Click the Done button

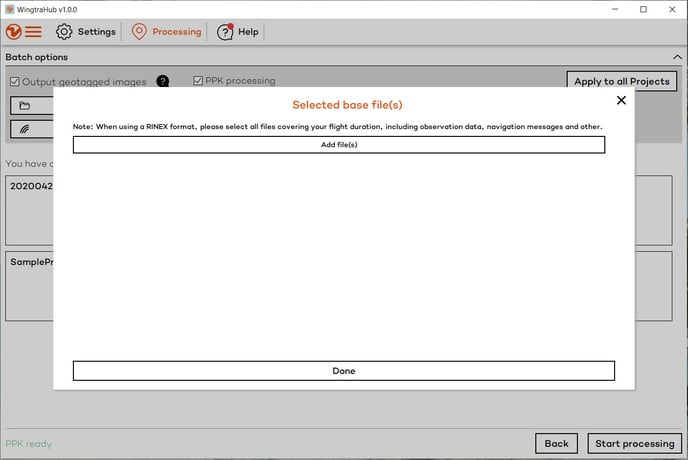pos(343,371)
